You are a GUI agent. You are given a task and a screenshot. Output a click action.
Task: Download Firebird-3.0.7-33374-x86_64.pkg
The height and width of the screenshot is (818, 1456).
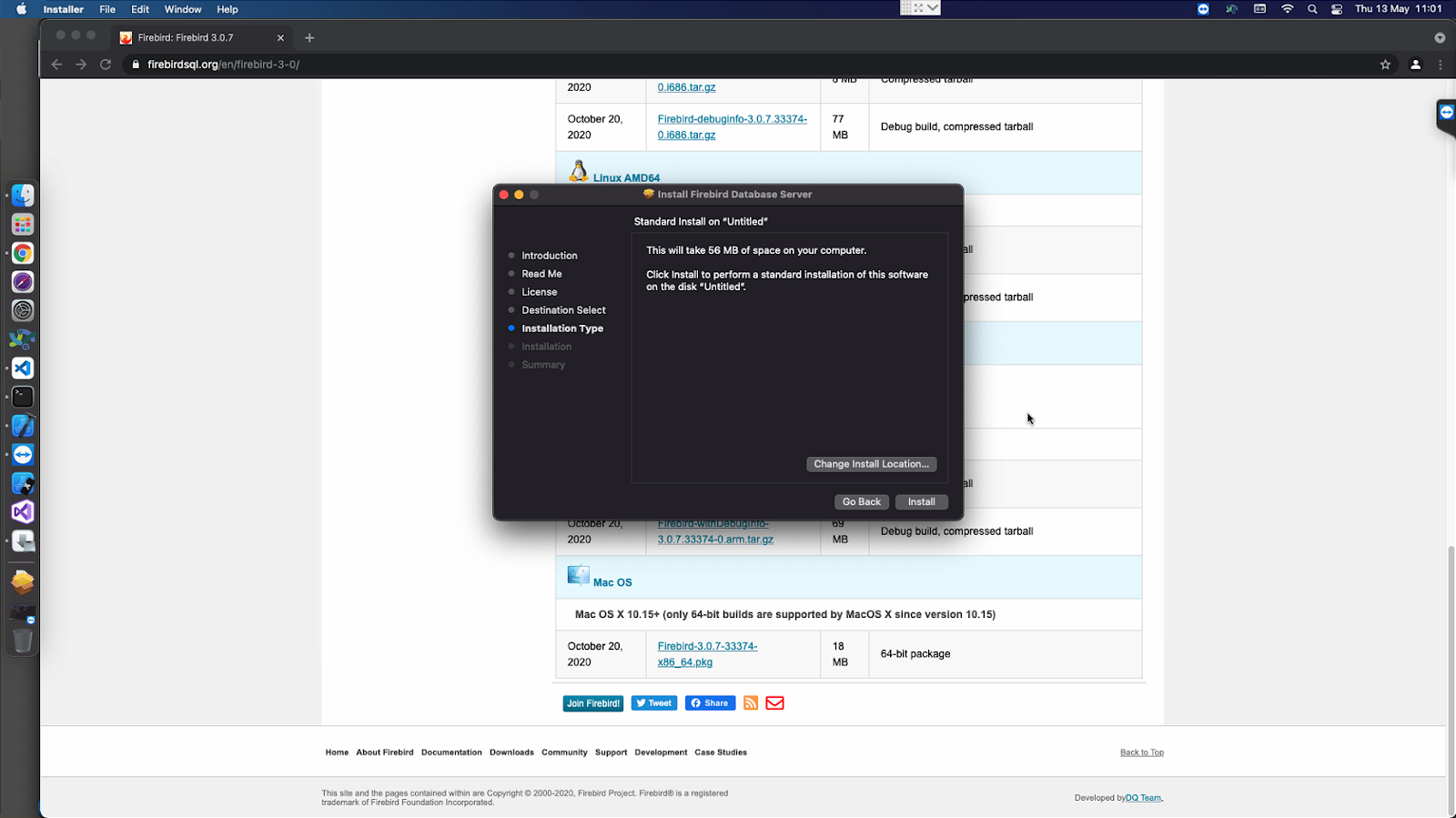(x=707, y=654)
